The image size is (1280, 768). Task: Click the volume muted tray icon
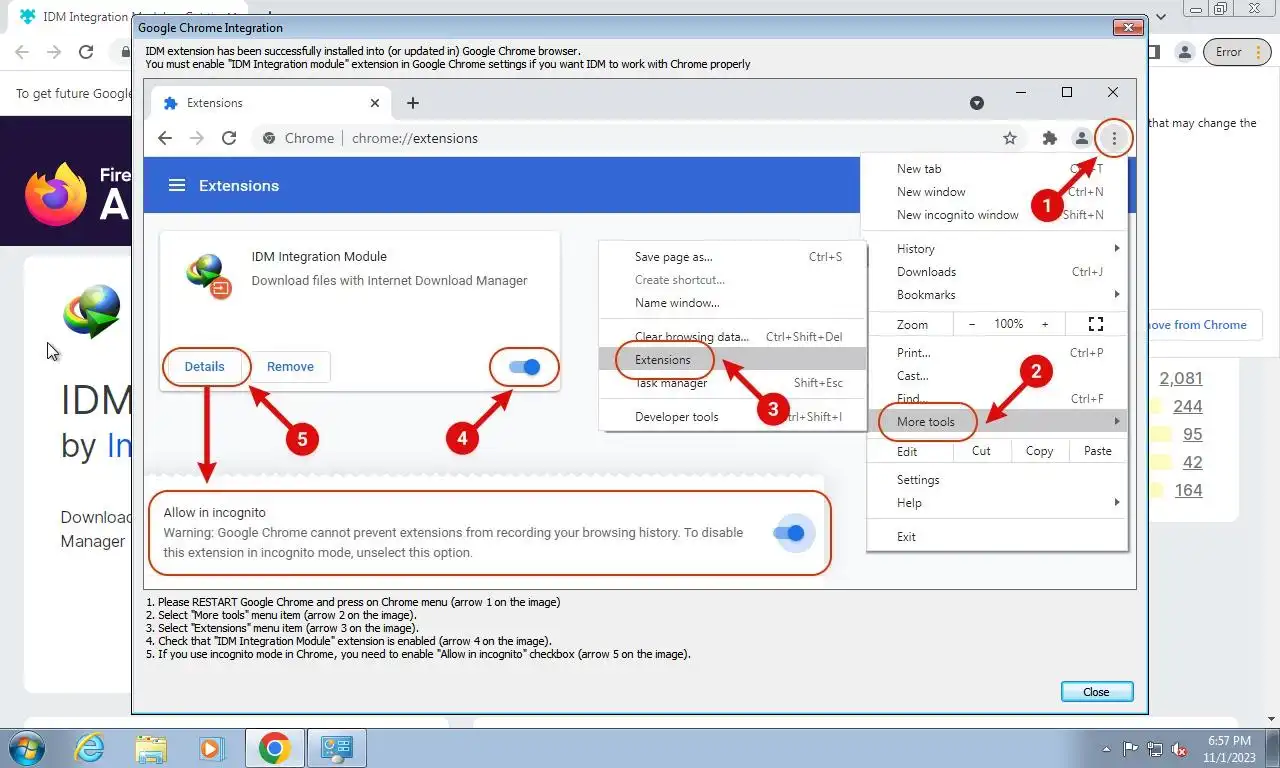pyautogui.click(x=1180, y=749)
